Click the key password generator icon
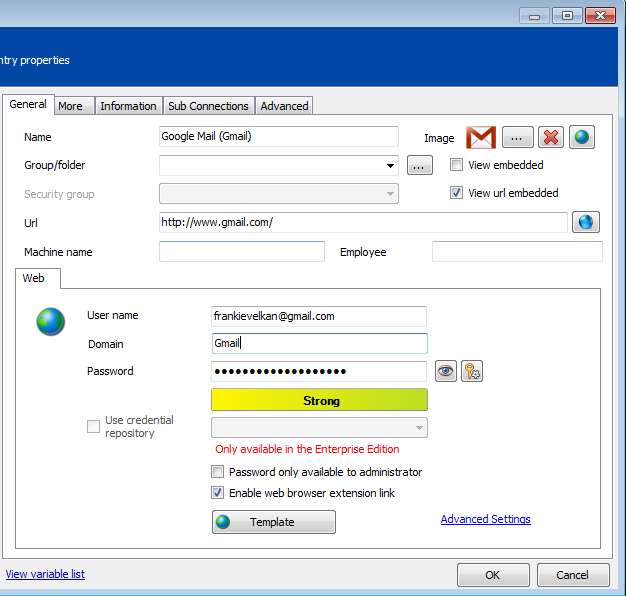 coord(472,371)
